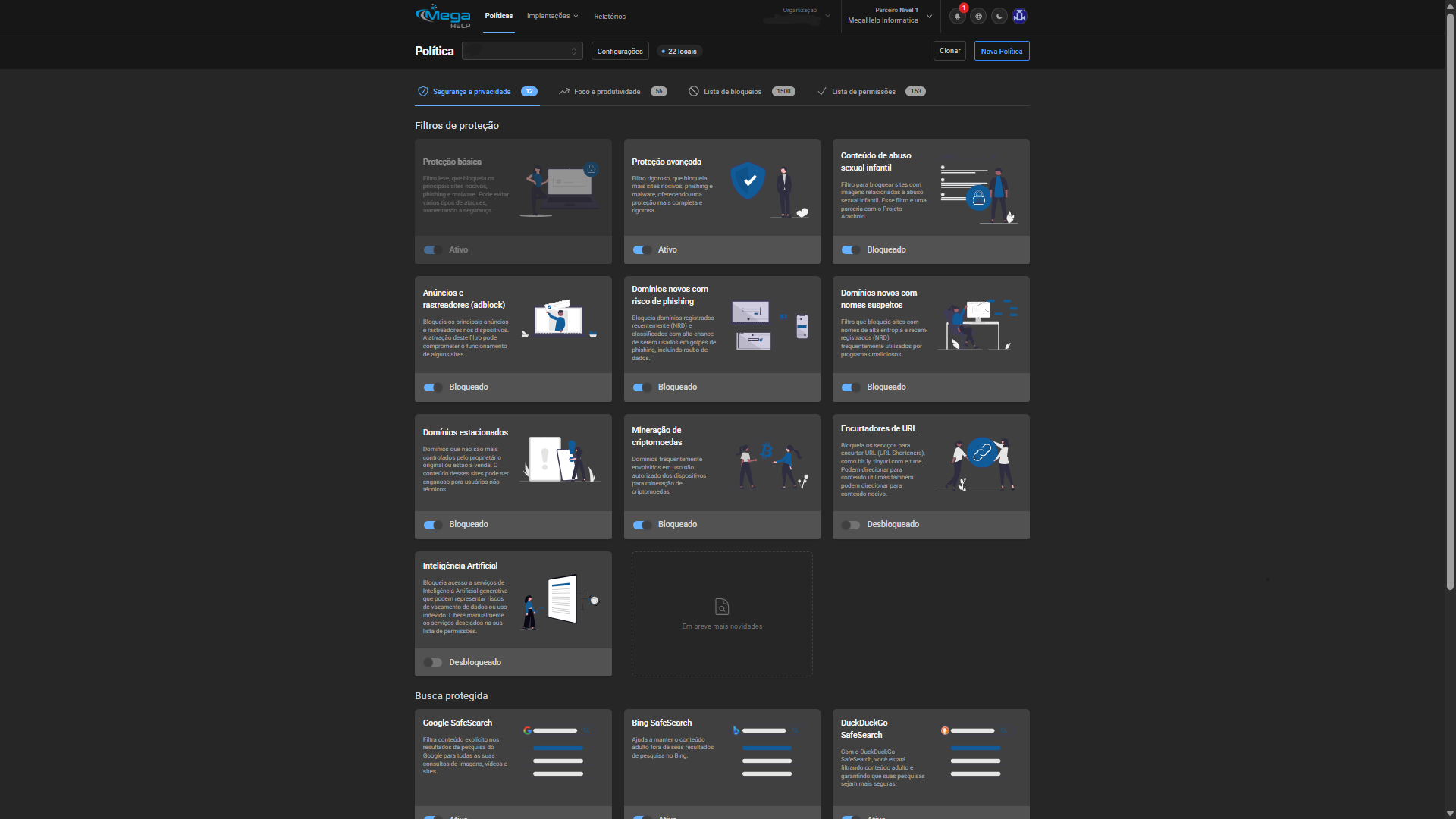Expand the Parceiro MegaHelp Informática dropdown
The height and width of the screenshot is (819, 1456).
[890, 16]
